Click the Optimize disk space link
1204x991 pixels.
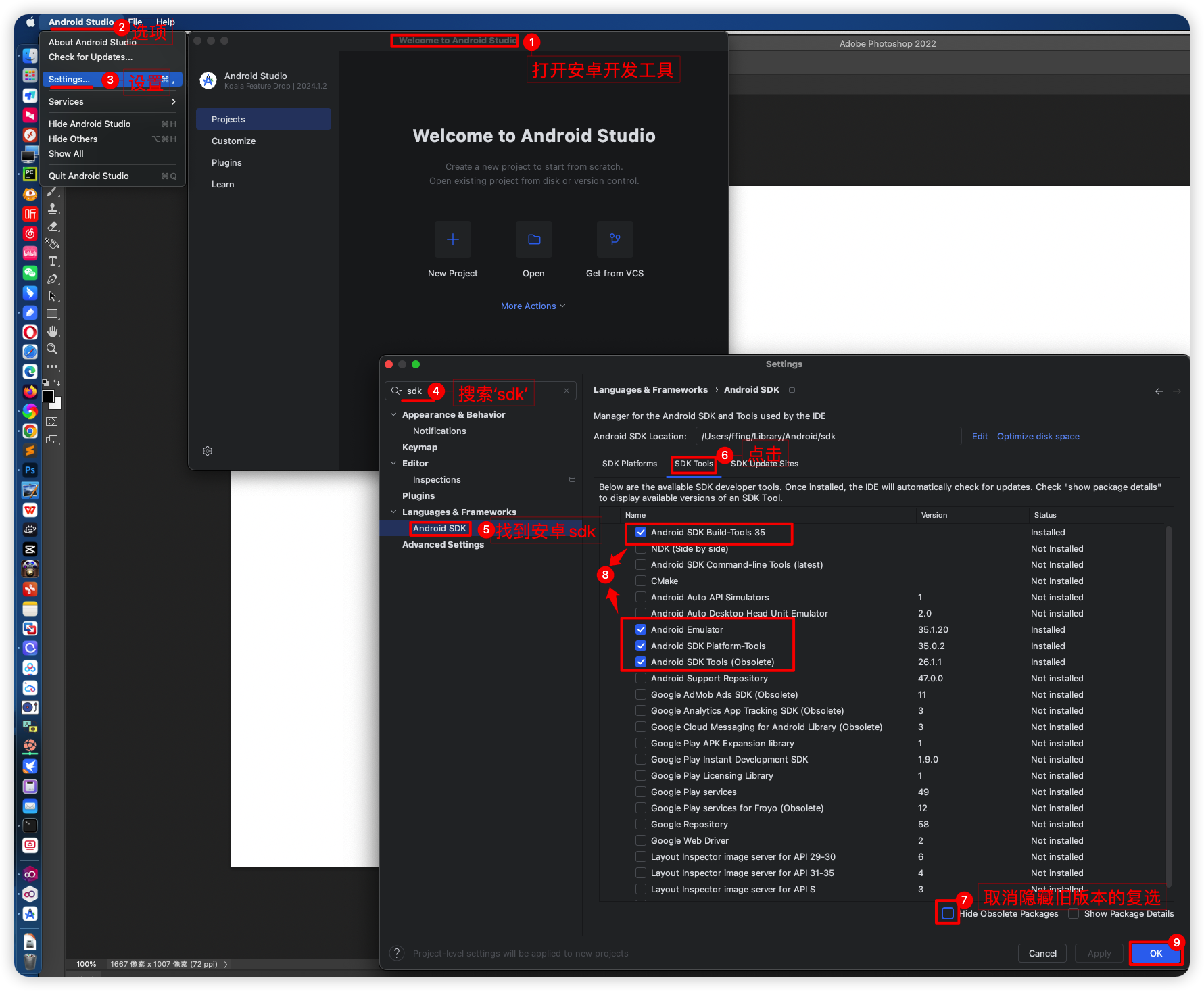point(1038,437)
